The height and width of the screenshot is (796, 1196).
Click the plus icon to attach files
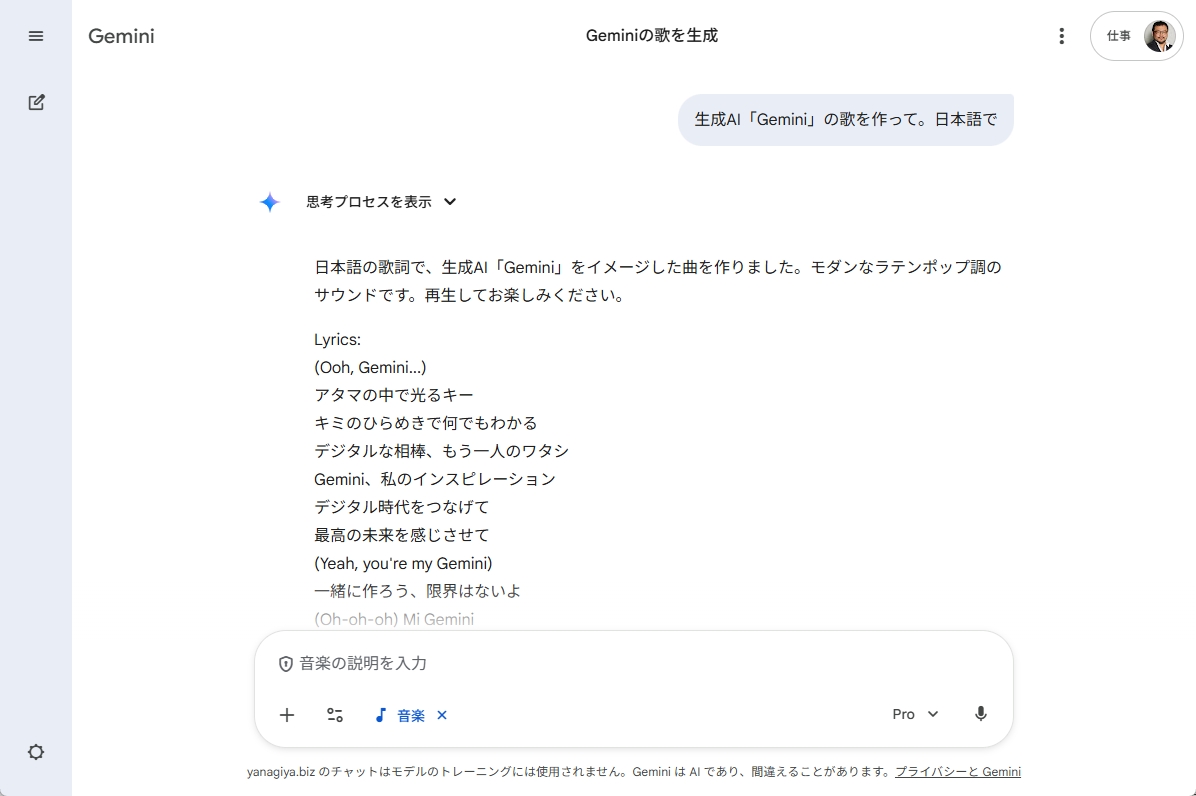point(287,715)
